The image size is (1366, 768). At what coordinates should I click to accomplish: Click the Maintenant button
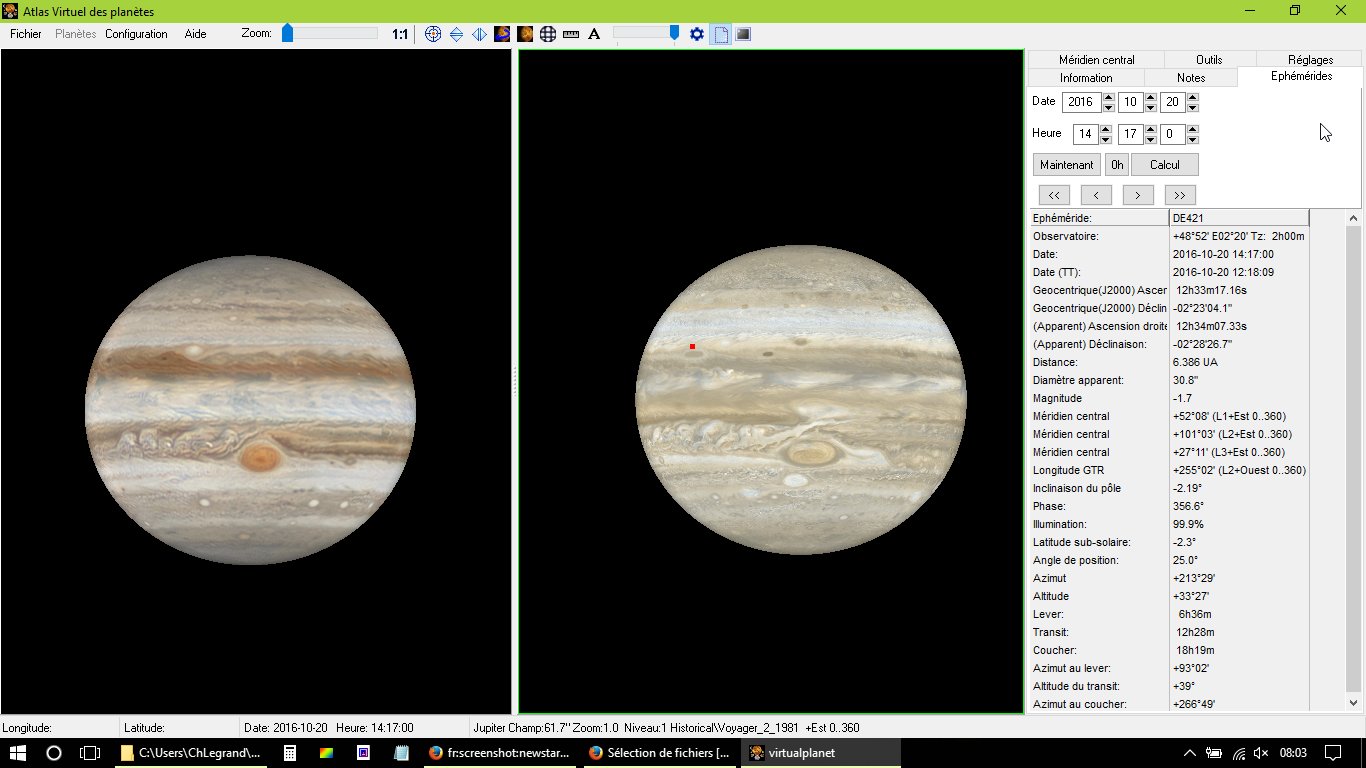click(1067, 165)
